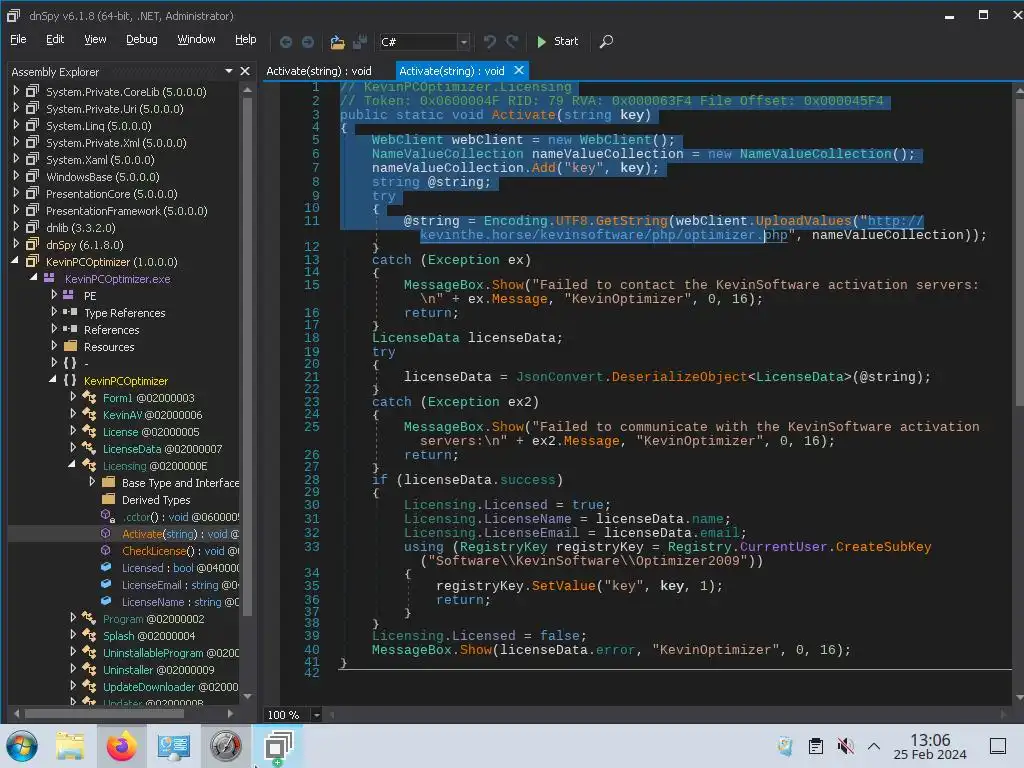The width and height of the screenshot is (1024, 768).
Task: Select the Type References node
Action: click(124, 313)
